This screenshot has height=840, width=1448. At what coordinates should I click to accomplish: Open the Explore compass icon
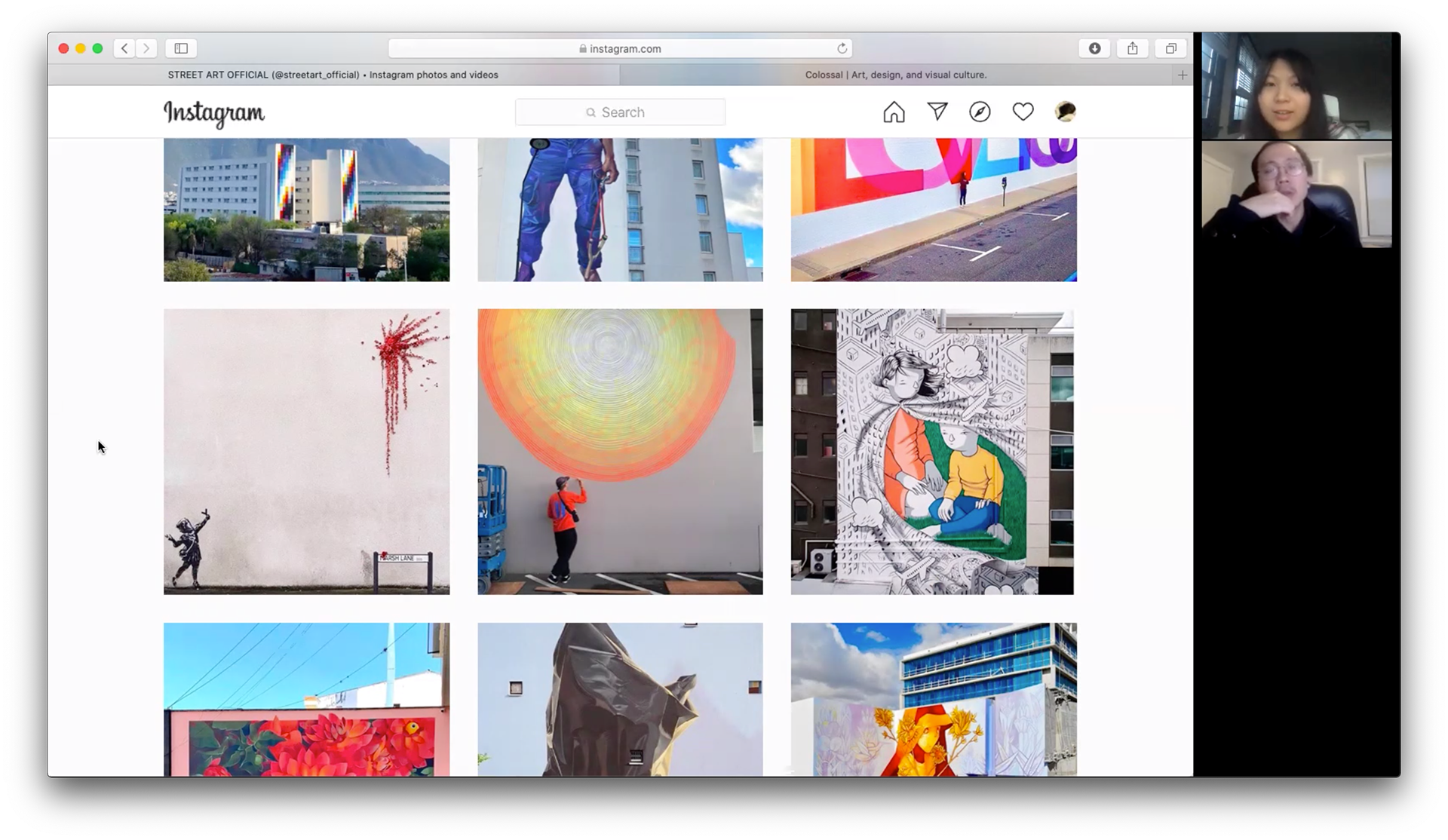coord(980,112)
